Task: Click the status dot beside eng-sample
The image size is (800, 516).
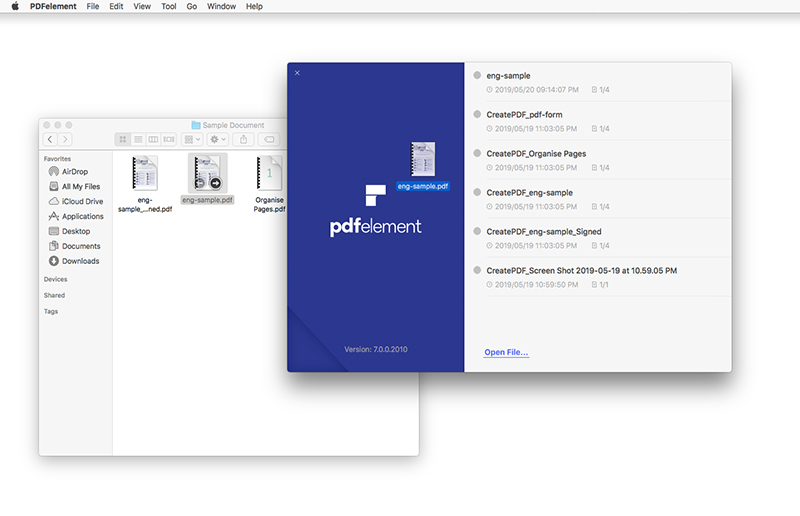Action: click(x=477, y=75)
